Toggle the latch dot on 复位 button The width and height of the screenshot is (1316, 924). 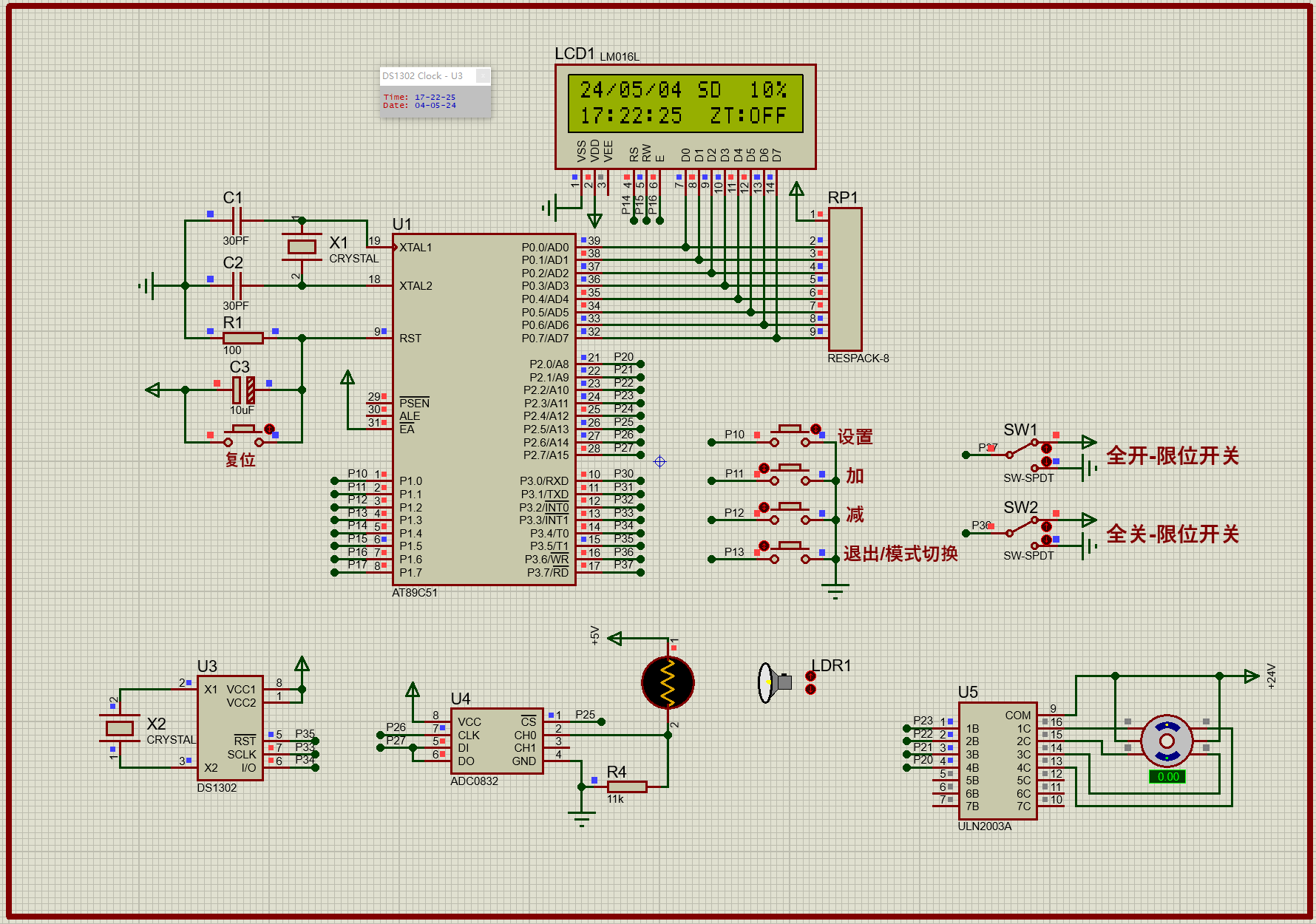tap(269, 429)
